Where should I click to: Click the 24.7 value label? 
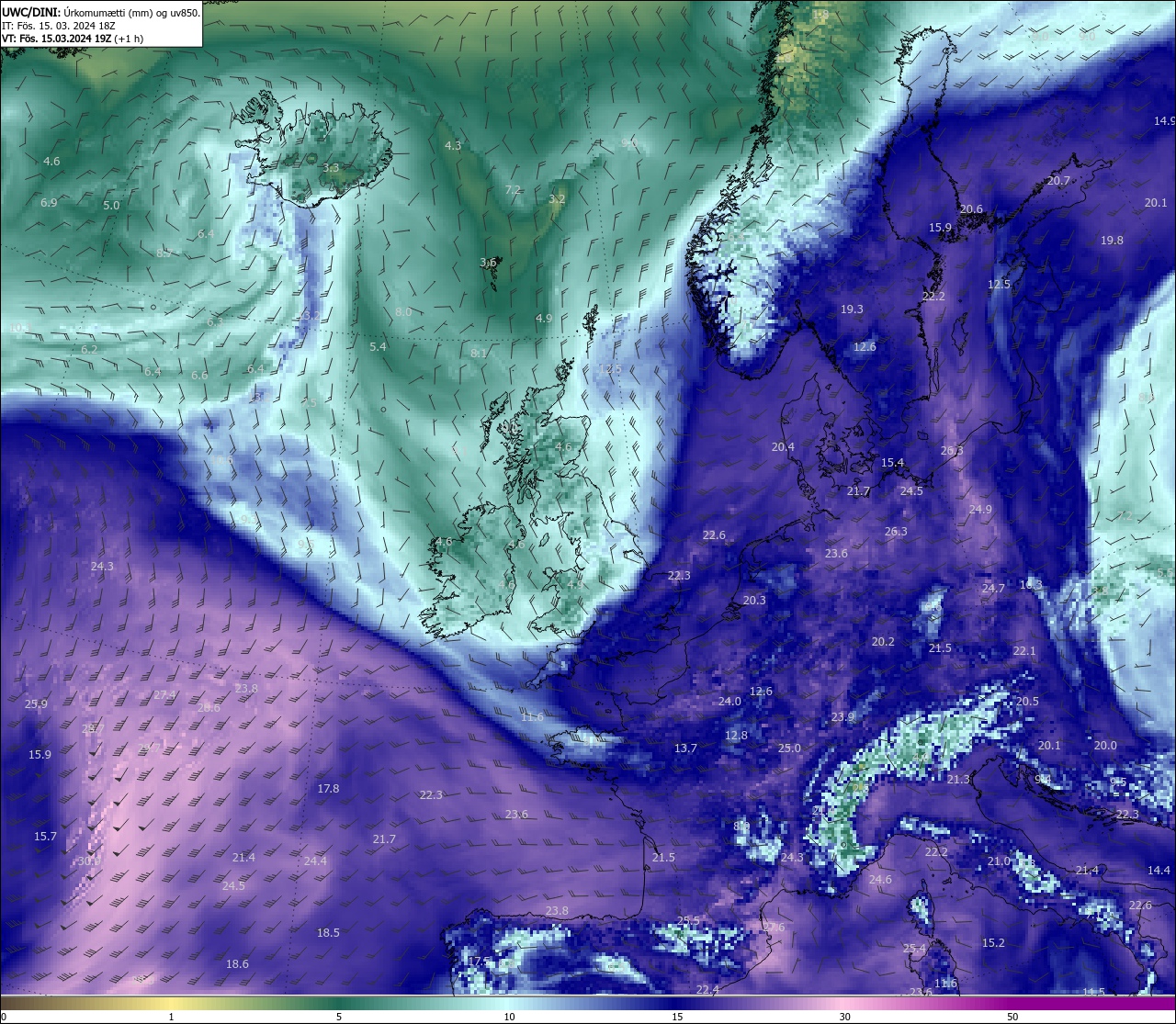tap(993, 588)
